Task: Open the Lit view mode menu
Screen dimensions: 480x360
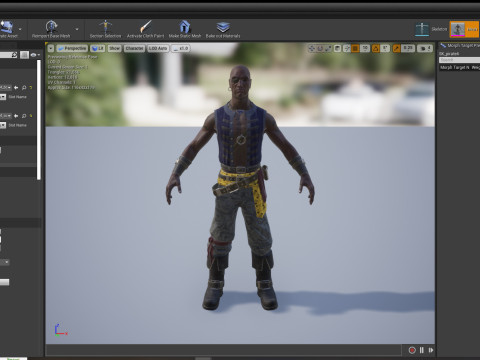Action: click(x=98, y=49)
